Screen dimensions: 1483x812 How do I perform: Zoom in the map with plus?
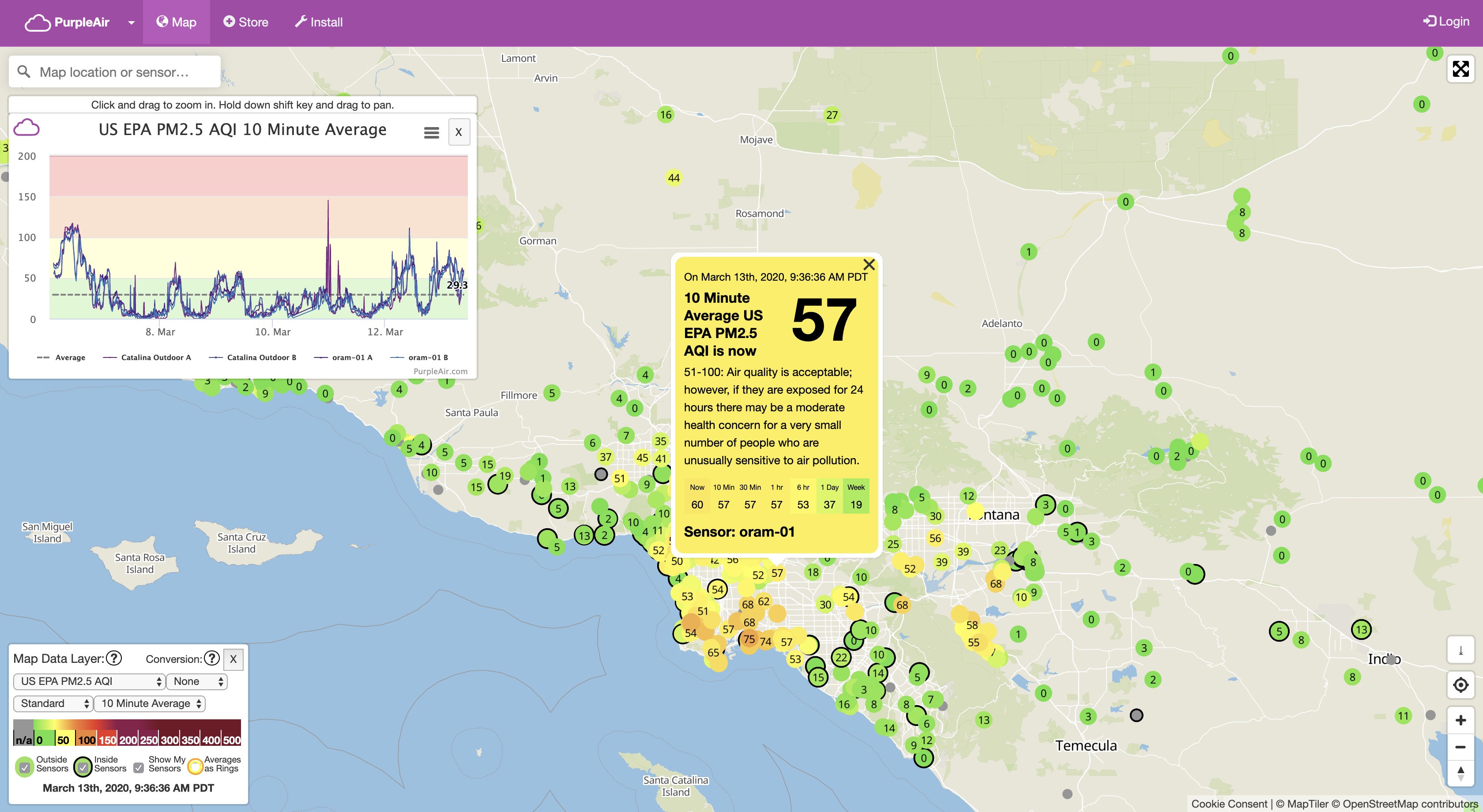[1460, 720]
